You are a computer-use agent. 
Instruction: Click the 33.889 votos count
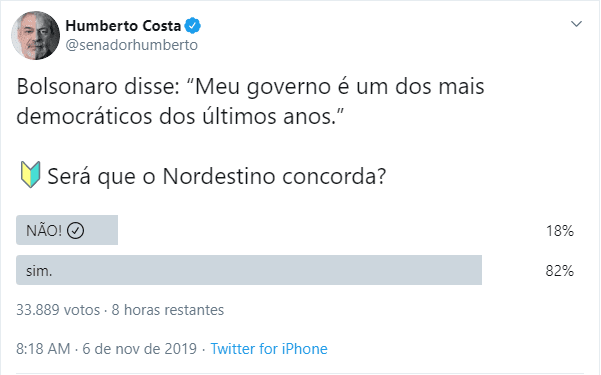click(x=58, y=310)
